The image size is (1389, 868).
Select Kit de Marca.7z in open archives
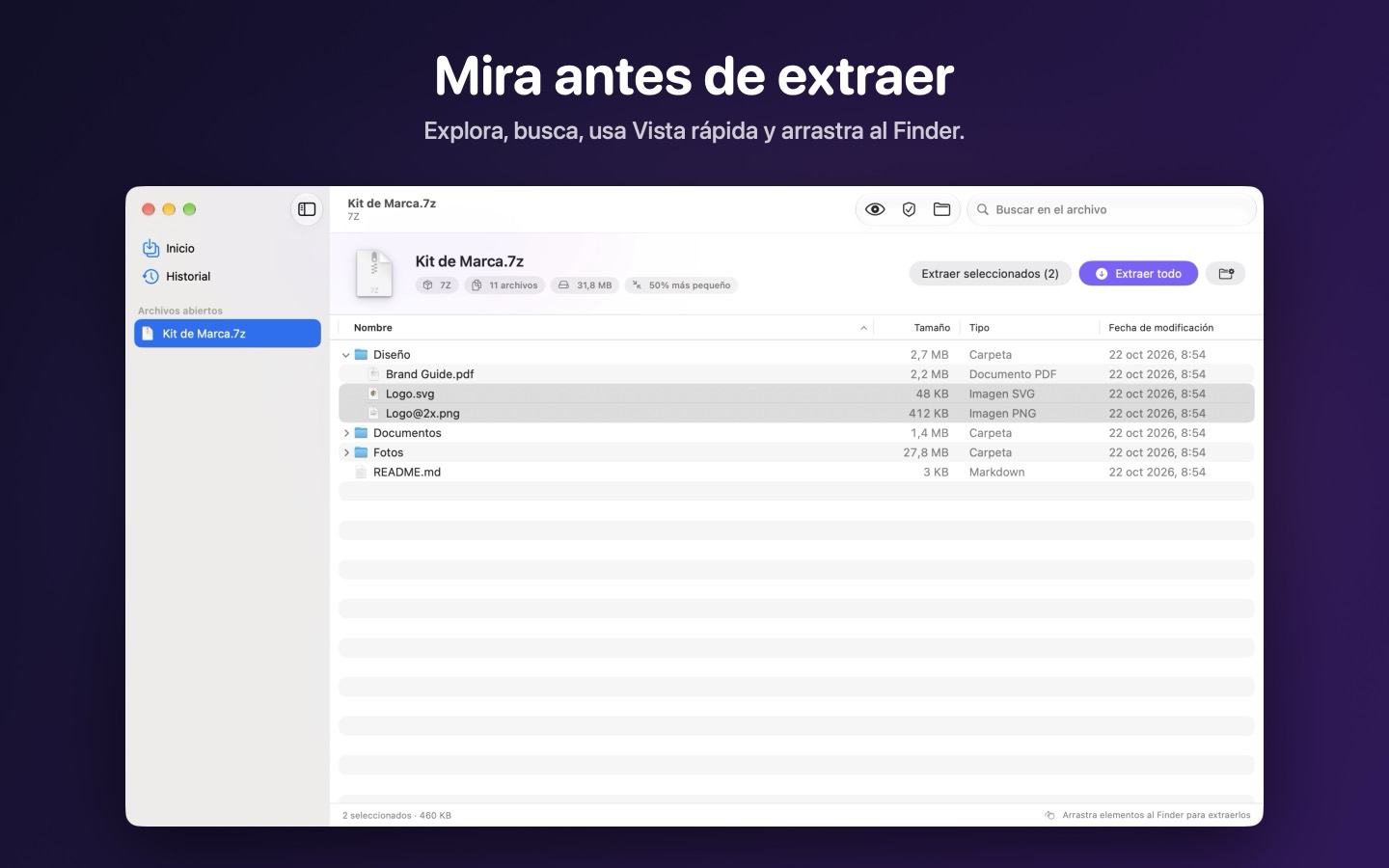pos(228,334)
